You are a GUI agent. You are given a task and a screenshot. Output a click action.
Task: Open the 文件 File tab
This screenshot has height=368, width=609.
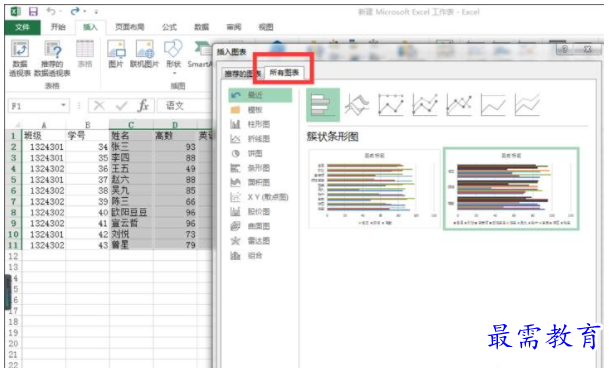(x=23, y=27)
